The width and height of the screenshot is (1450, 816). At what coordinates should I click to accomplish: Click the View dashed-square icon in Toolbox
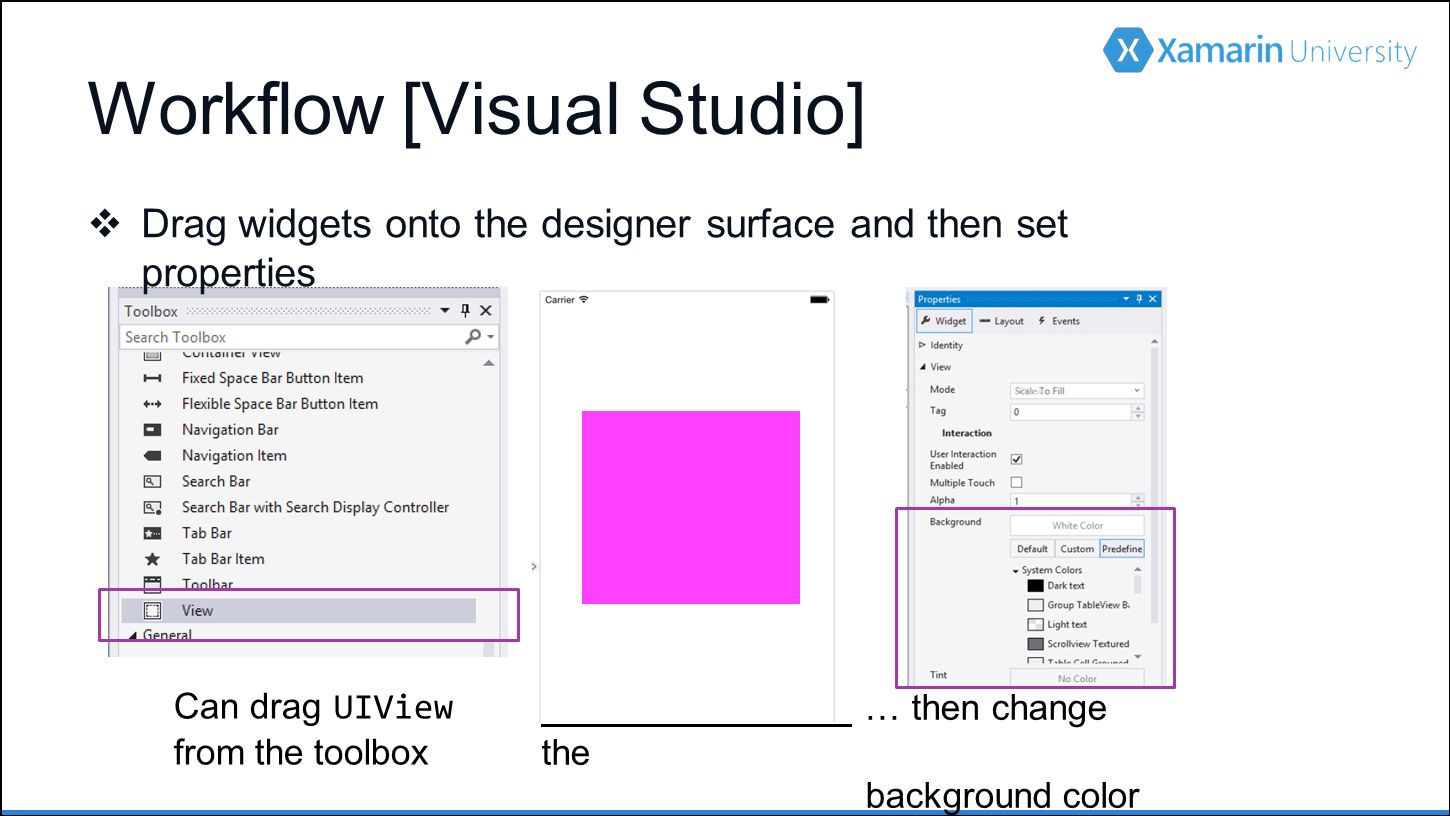tap(152, 610)
